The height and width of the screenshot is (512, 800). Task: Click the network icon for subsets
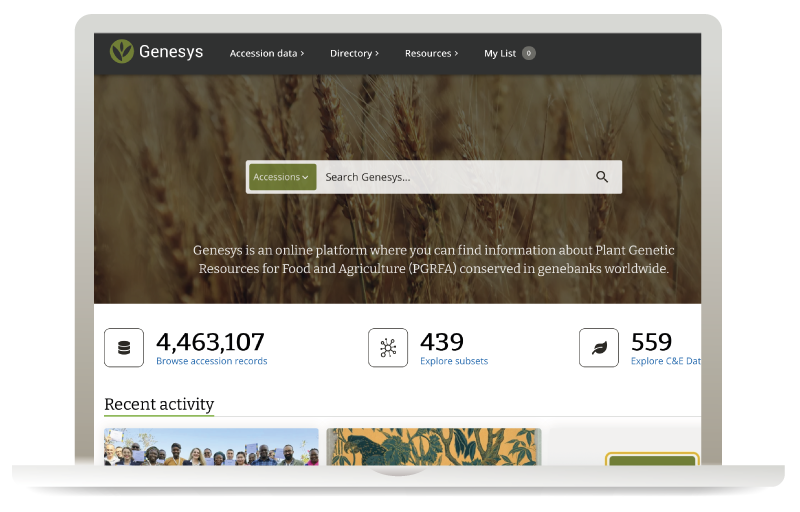(388, 348)
